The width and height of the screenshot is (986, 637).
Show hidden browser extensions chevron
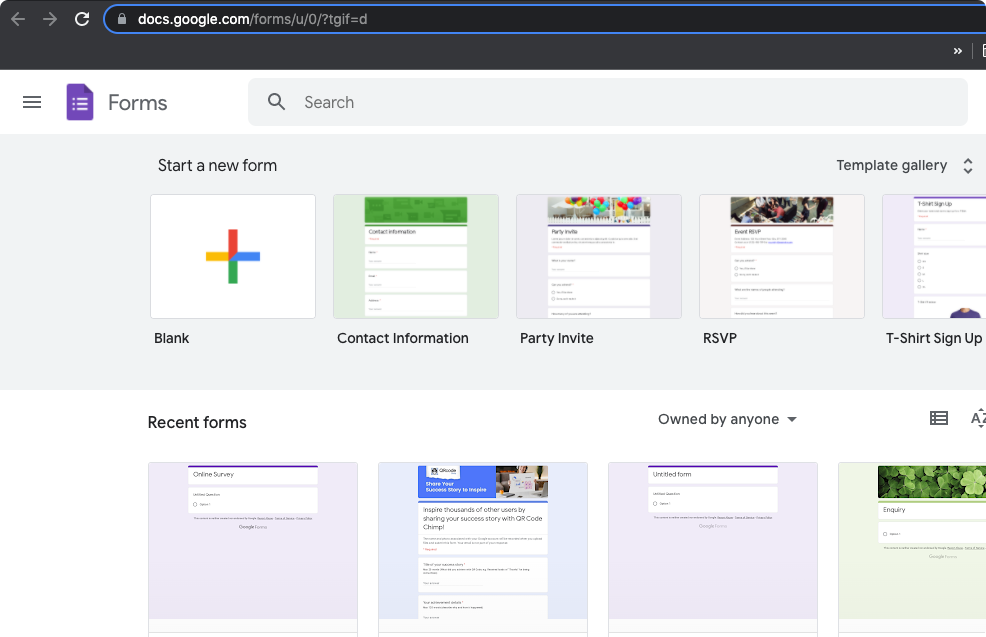tap(957, 51)
